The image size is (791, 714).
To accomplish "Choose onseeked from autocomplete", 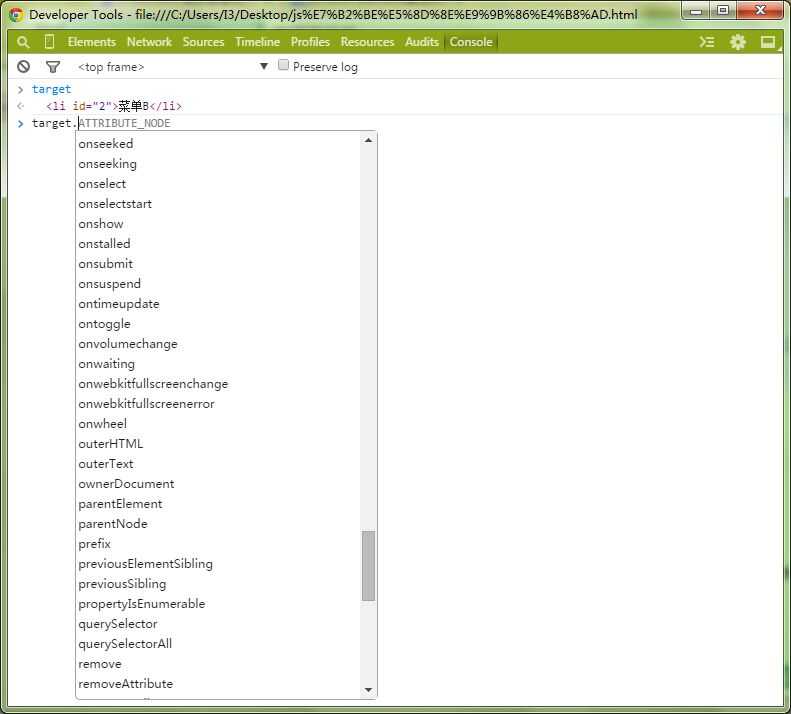I will pos(106,144).
